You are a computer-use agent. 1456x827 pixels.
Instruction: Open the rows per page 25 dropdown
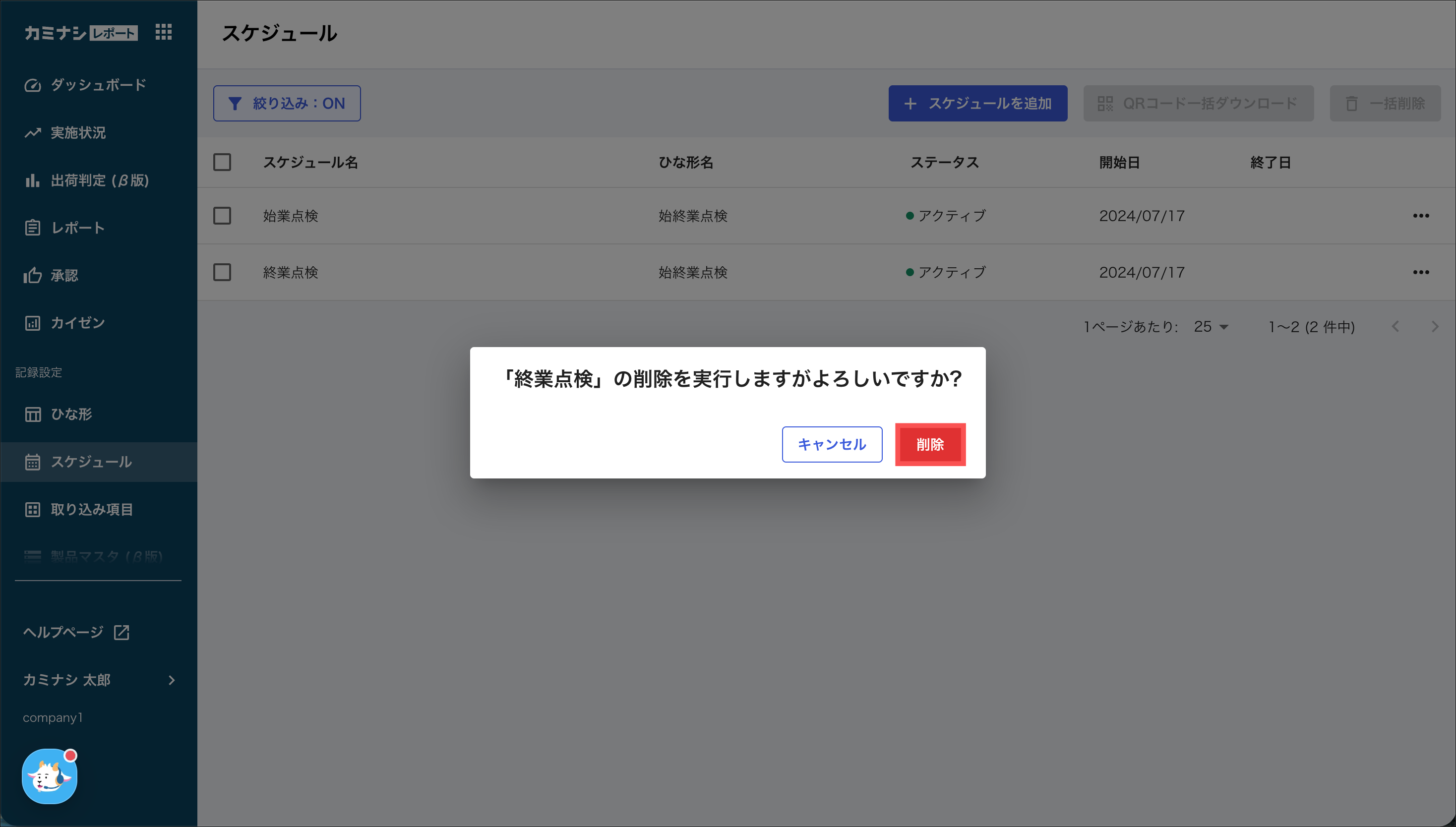[1211, 327]
